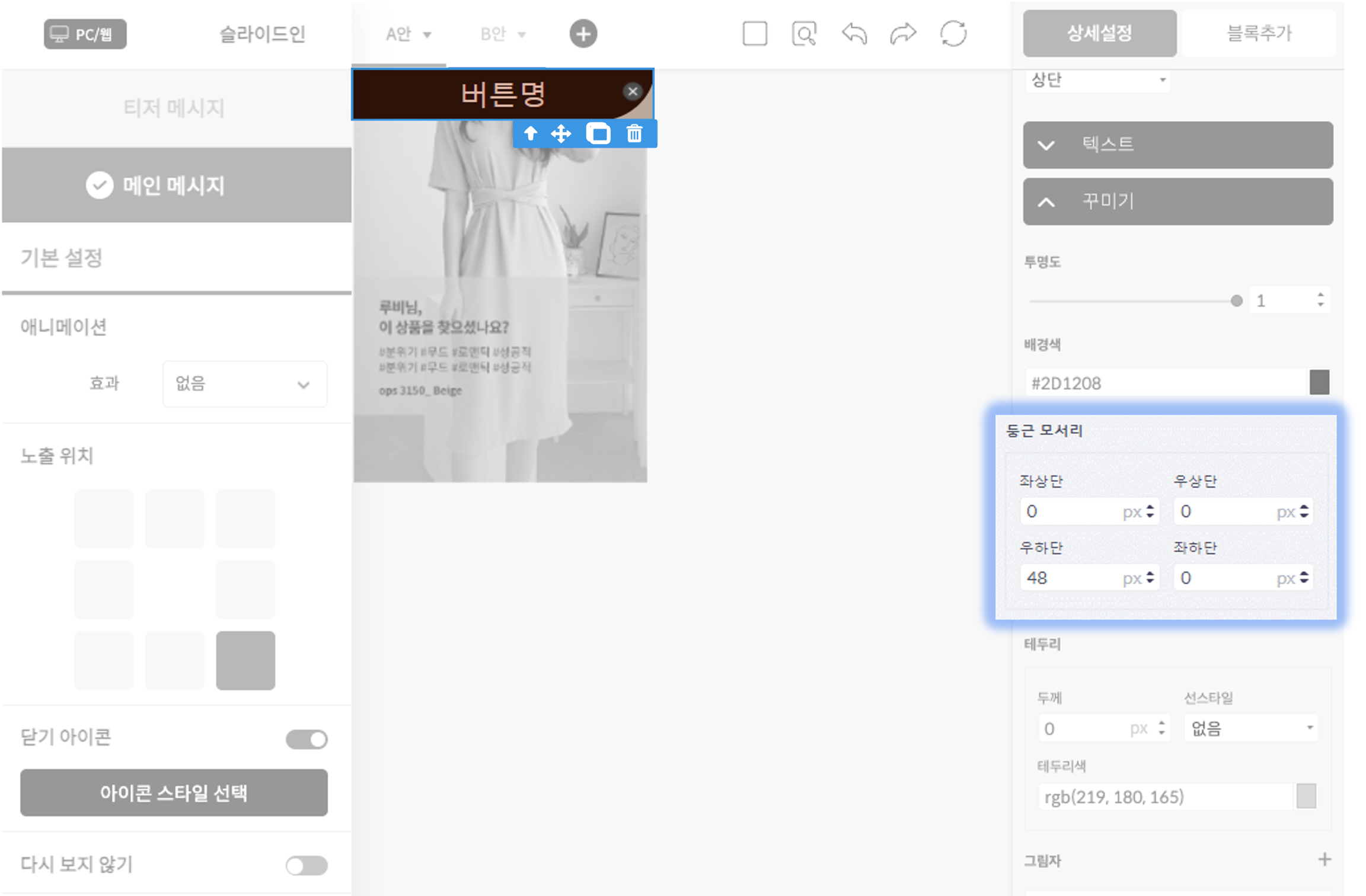Viewport: 1366px width, 896px height.
Task: Click the 아이콘 스타일 선택 button
Action: click(174, 792)
